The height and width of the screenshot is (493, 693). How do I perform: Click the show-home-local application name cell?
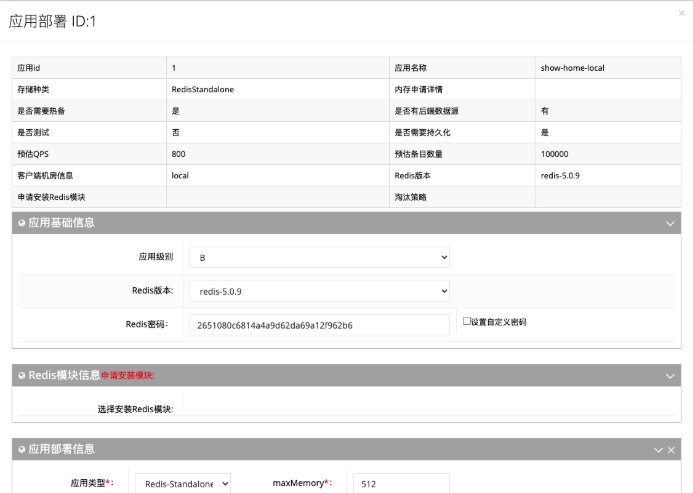pyautogui.click(x=572, y=68)
